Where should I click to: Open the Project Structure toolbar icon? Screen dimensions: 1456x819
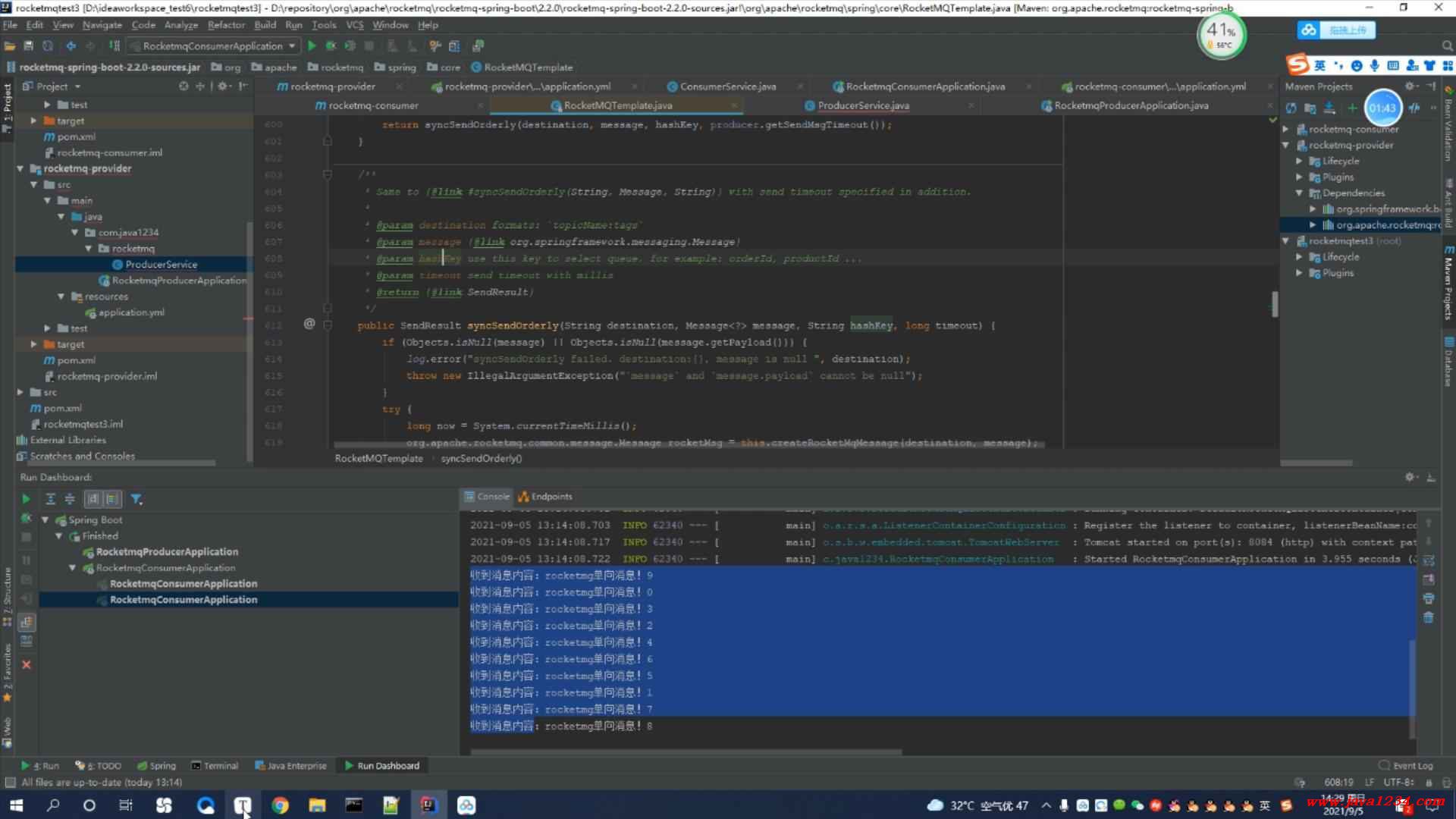coord(454,46)
